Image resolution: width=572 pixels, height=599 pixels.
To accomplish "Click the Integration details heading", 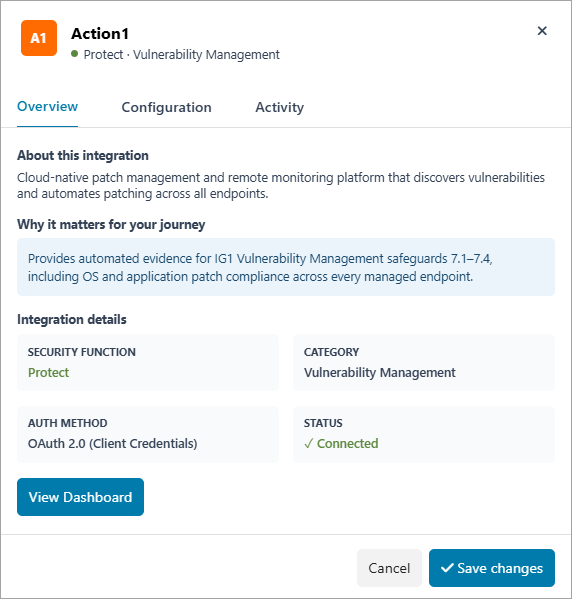I will (x=72, y=319).
